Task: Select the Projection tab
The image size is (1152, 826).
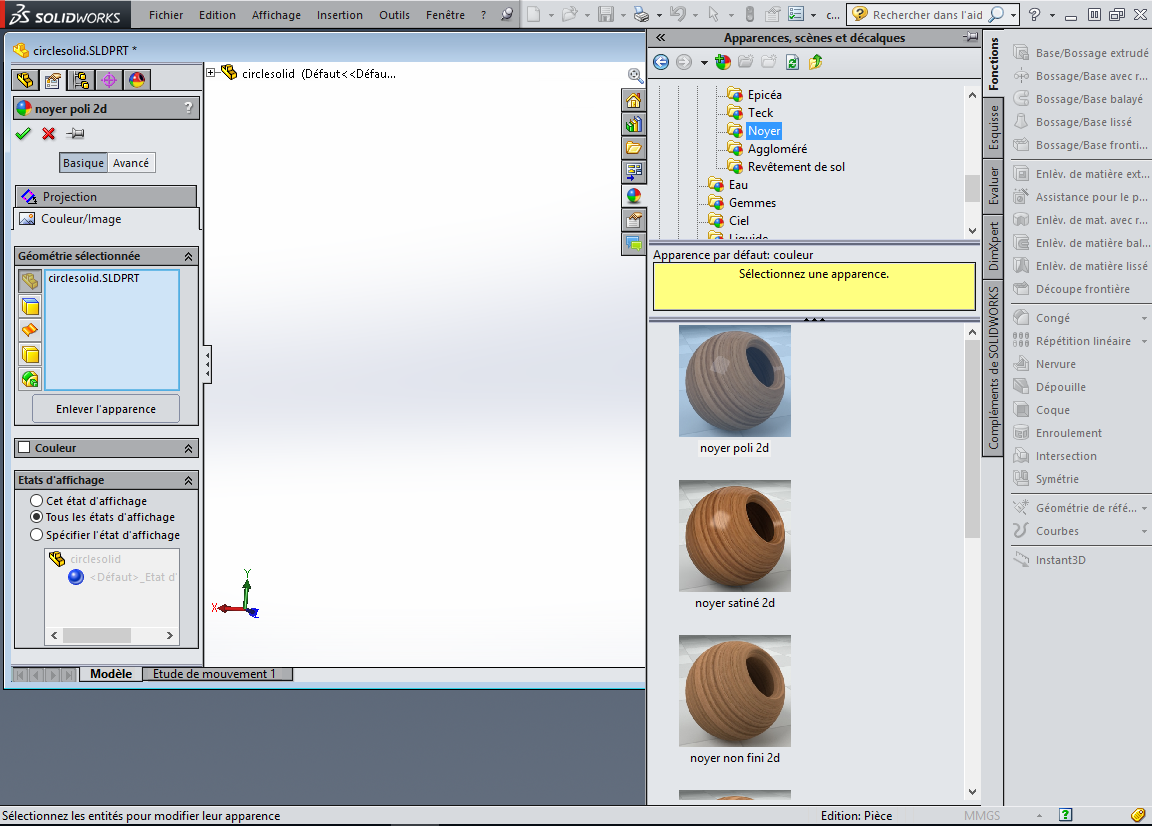Action: (x=106, y=196)
